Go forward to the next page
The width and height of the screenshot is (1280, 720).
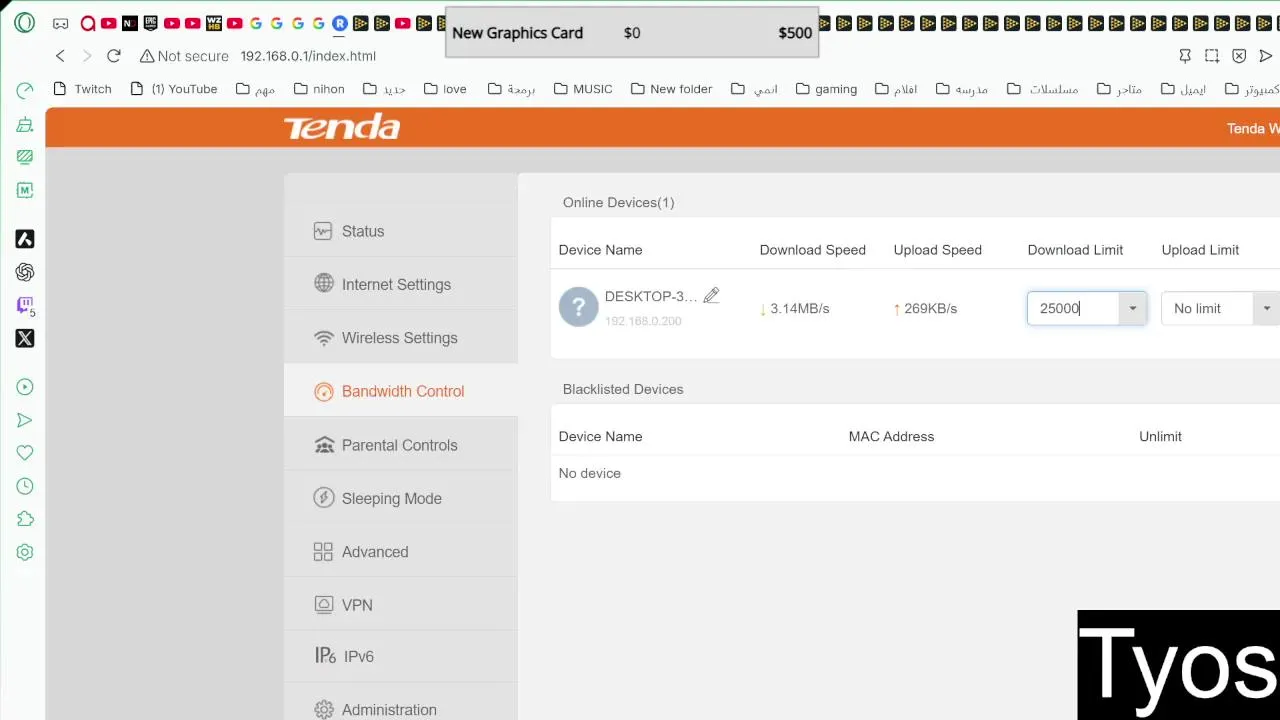pos(87,56)
